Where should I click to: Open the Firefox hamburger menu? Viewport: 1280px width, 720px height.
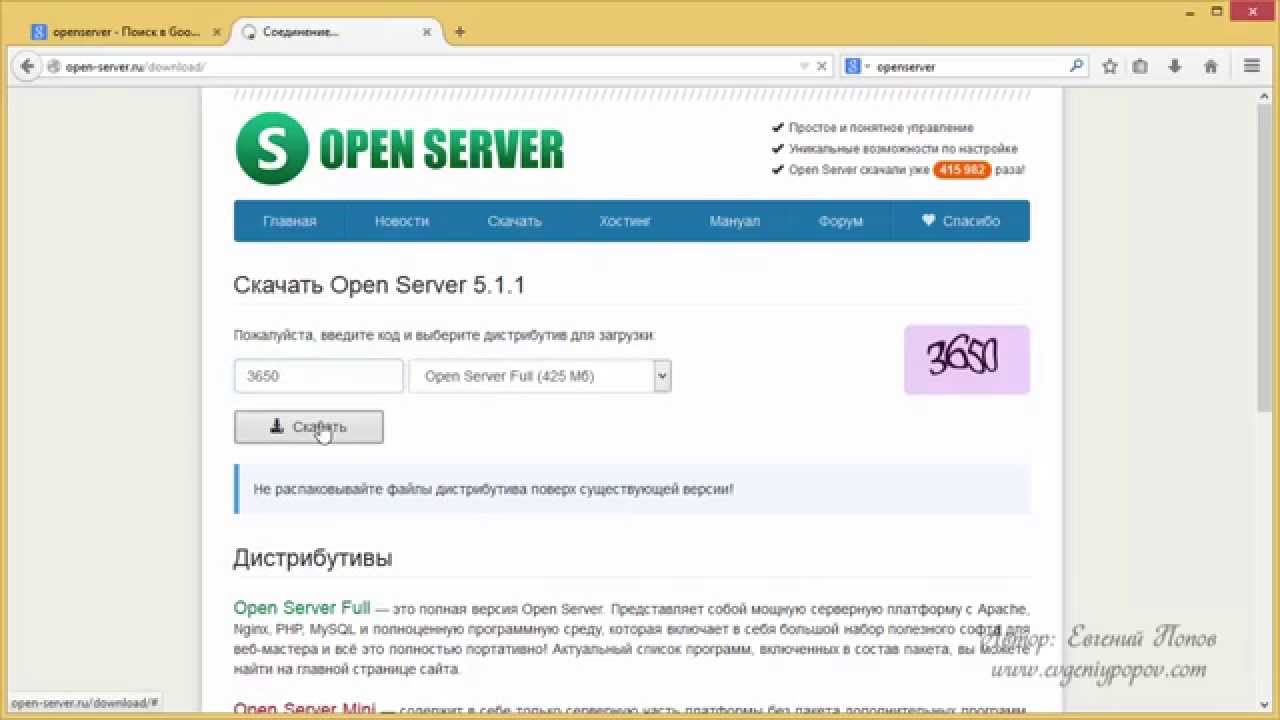tap(1251, 67)
